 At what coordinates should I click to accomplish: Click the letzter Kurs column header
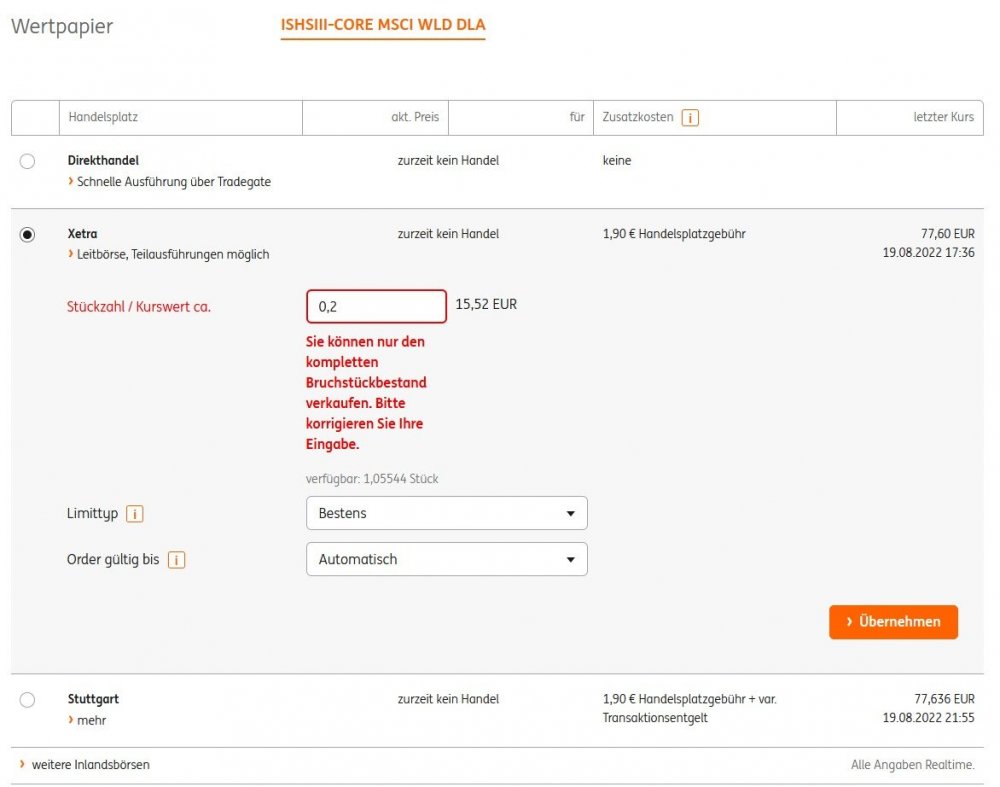point(943,118)
